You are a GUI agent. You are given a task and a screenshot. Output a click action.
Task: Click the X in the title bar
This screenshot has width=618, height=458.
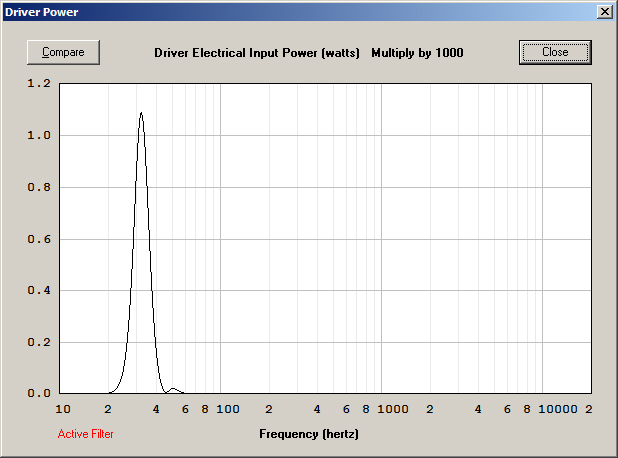tap(605, 12)
